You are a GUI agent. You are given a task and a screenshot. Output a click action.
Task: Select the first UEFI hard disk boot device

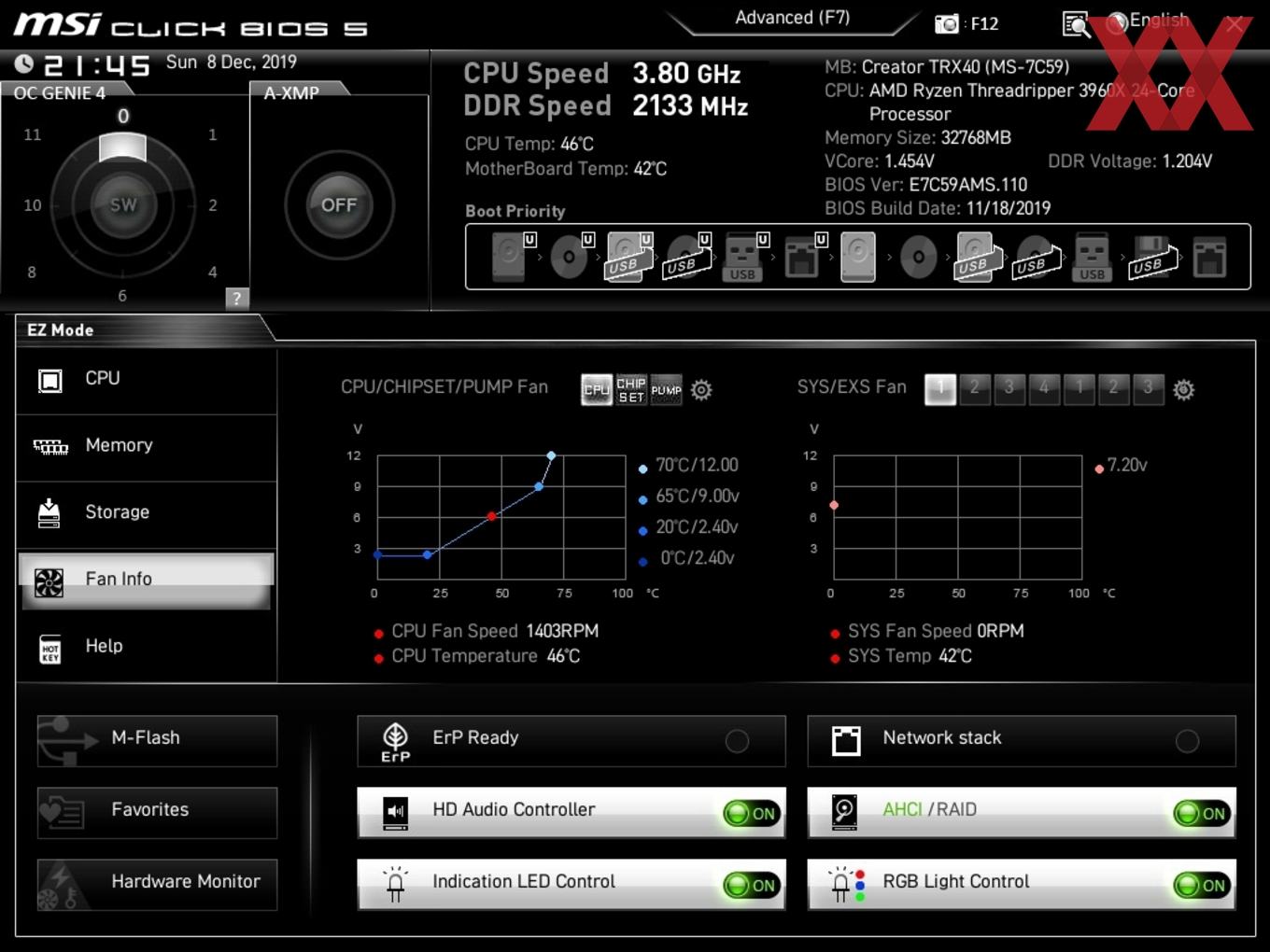[512, 257]
